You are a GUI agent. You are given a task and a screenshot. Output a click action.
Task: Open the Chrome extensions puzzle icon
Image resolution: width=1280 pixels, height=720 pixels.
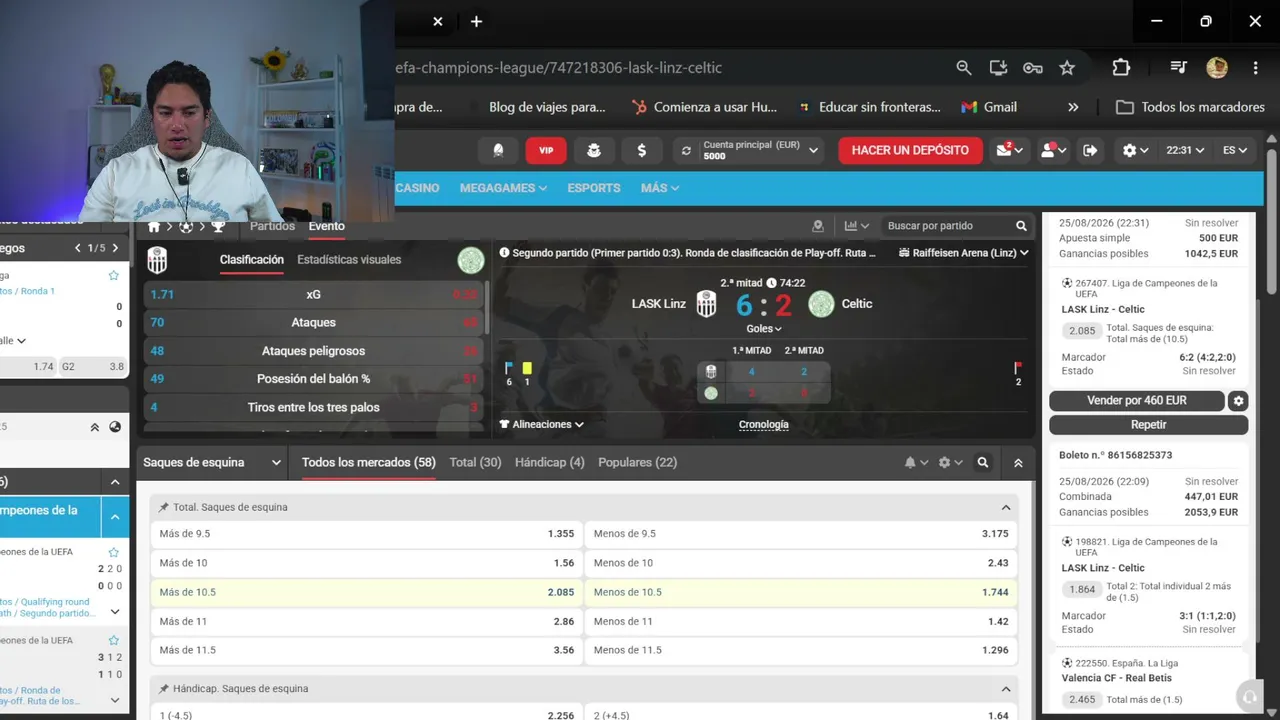pos(1121,68)
